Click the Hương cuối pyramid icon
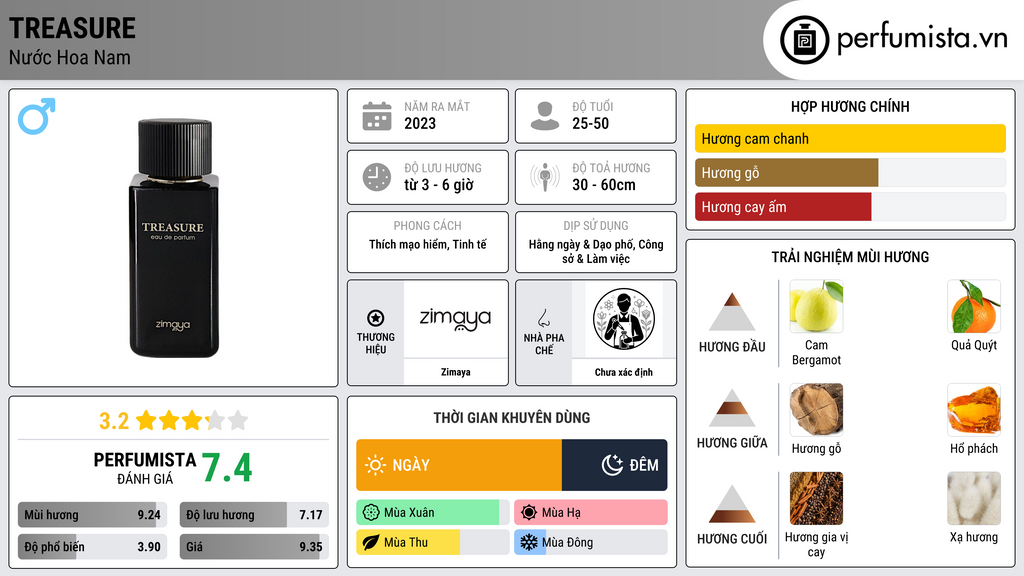1024x576 pixels. 732,504
